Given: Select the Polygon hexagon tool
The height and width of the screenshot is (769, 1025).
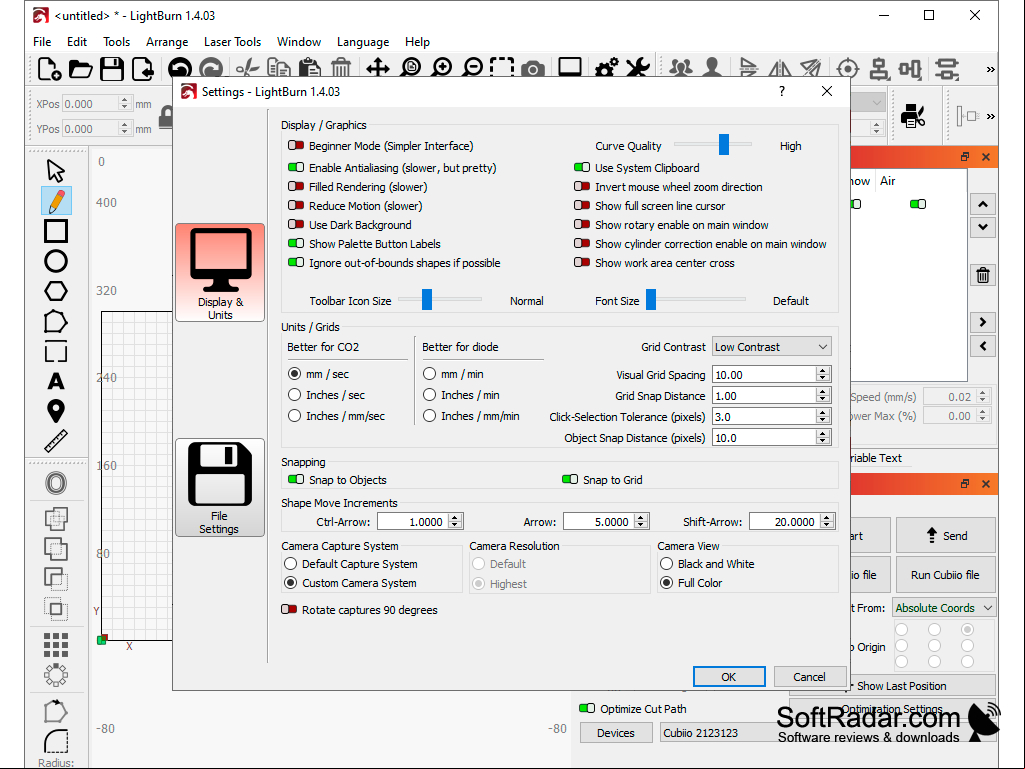Looking at the screenshot, I should [x=56, y=291].
